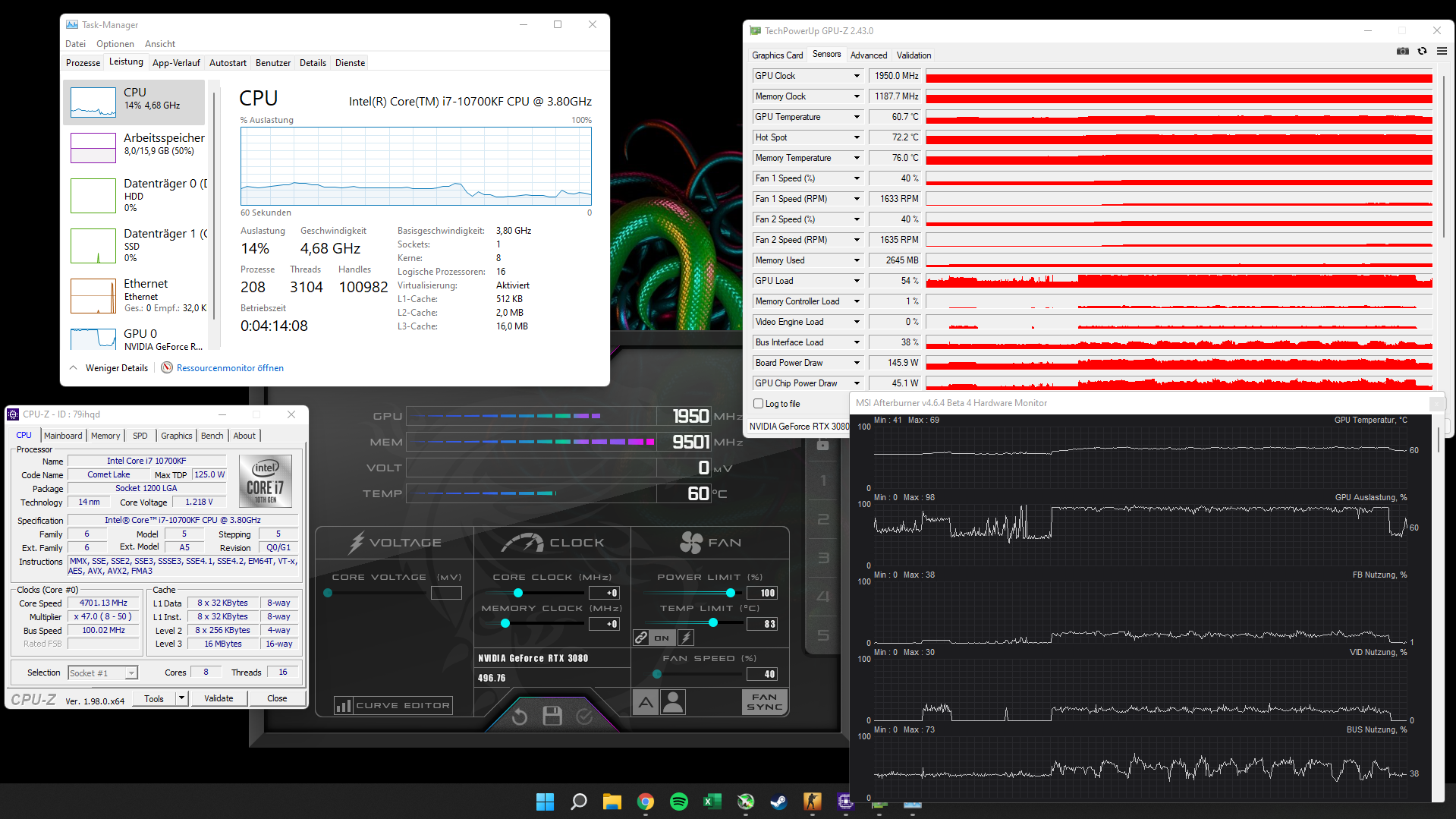1456x819 pixels.
Task: Open the Optionen menu in Task Manager
Action: click(x=115, y=44)
